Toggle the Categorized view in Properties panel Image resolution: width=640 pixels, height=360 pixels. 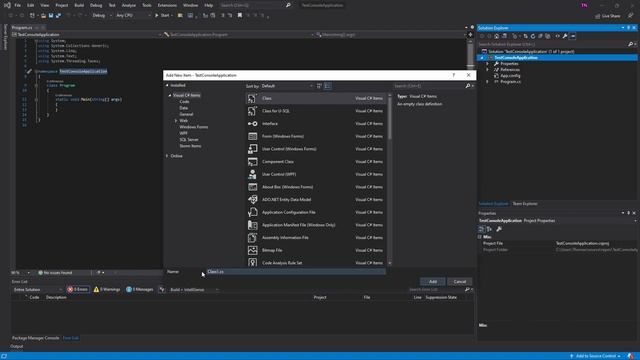(x=482, y=229)
